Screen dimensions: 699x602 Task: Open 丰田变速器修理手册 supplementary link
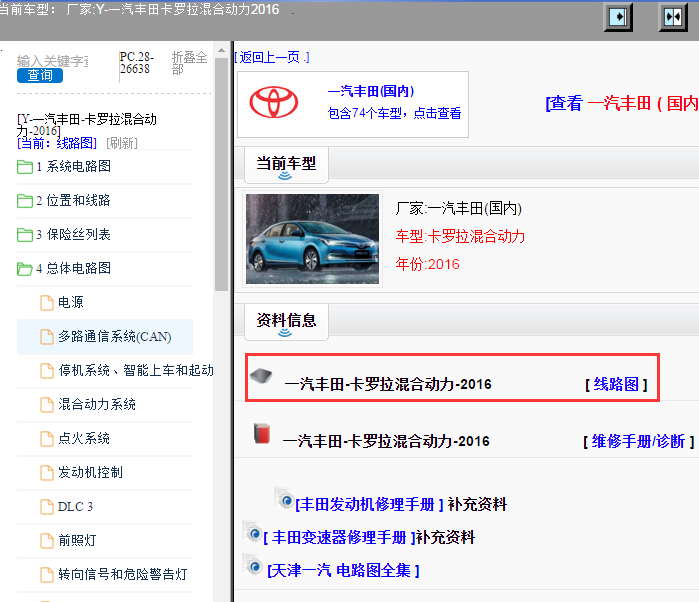[339, 537]
